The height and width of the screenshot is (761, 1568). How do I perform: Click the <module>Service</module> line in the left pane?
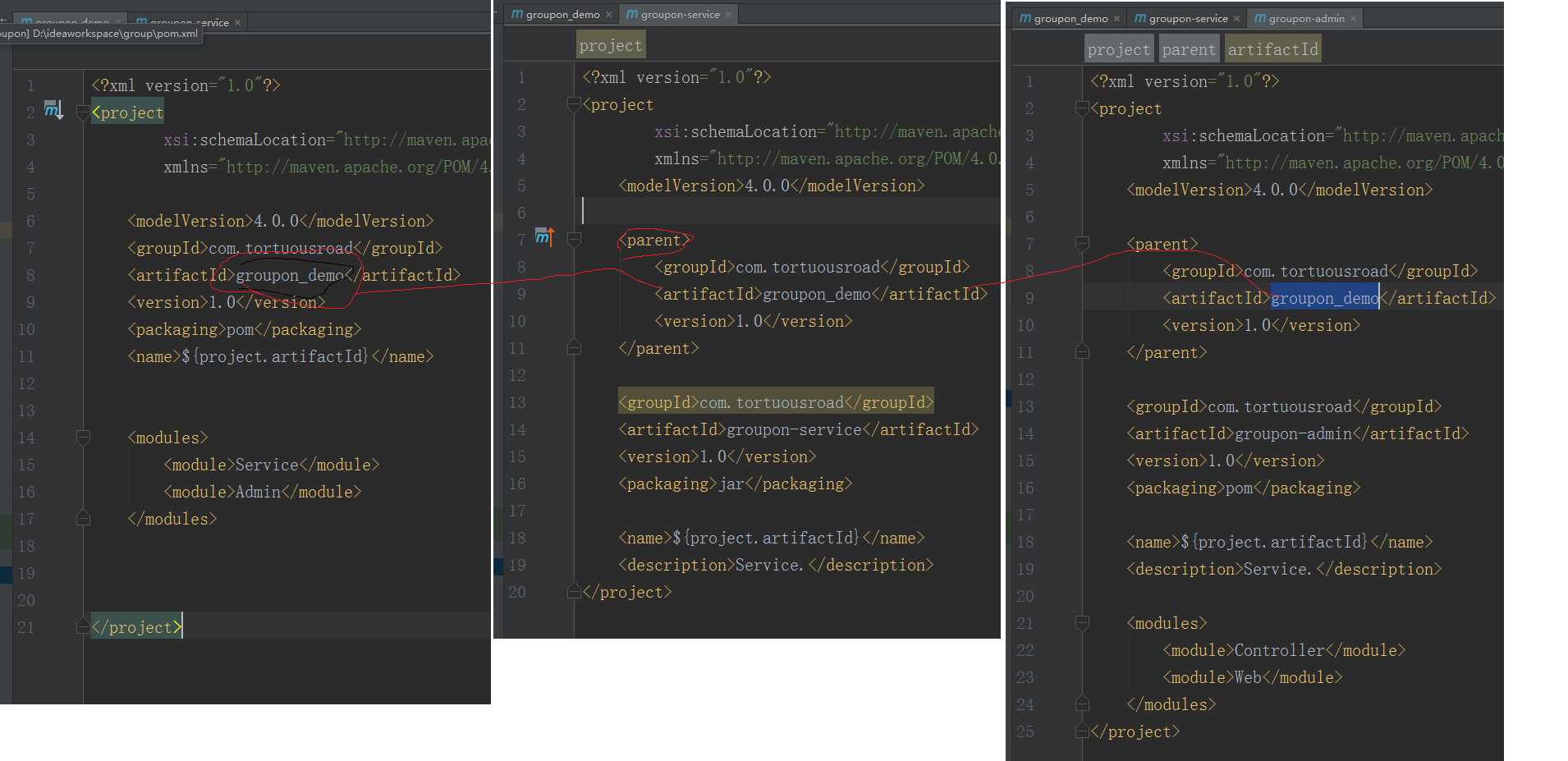[x=271, y=465]
